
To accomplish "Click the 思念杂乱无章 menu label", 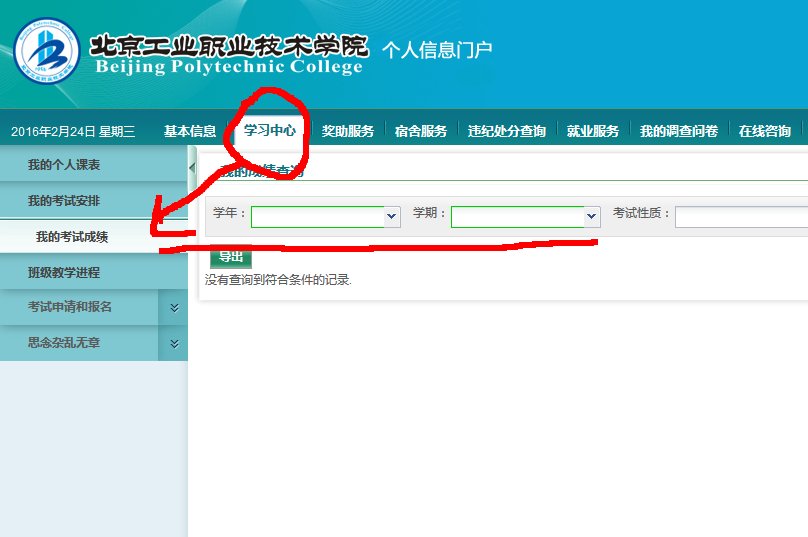I will (64, 343).
